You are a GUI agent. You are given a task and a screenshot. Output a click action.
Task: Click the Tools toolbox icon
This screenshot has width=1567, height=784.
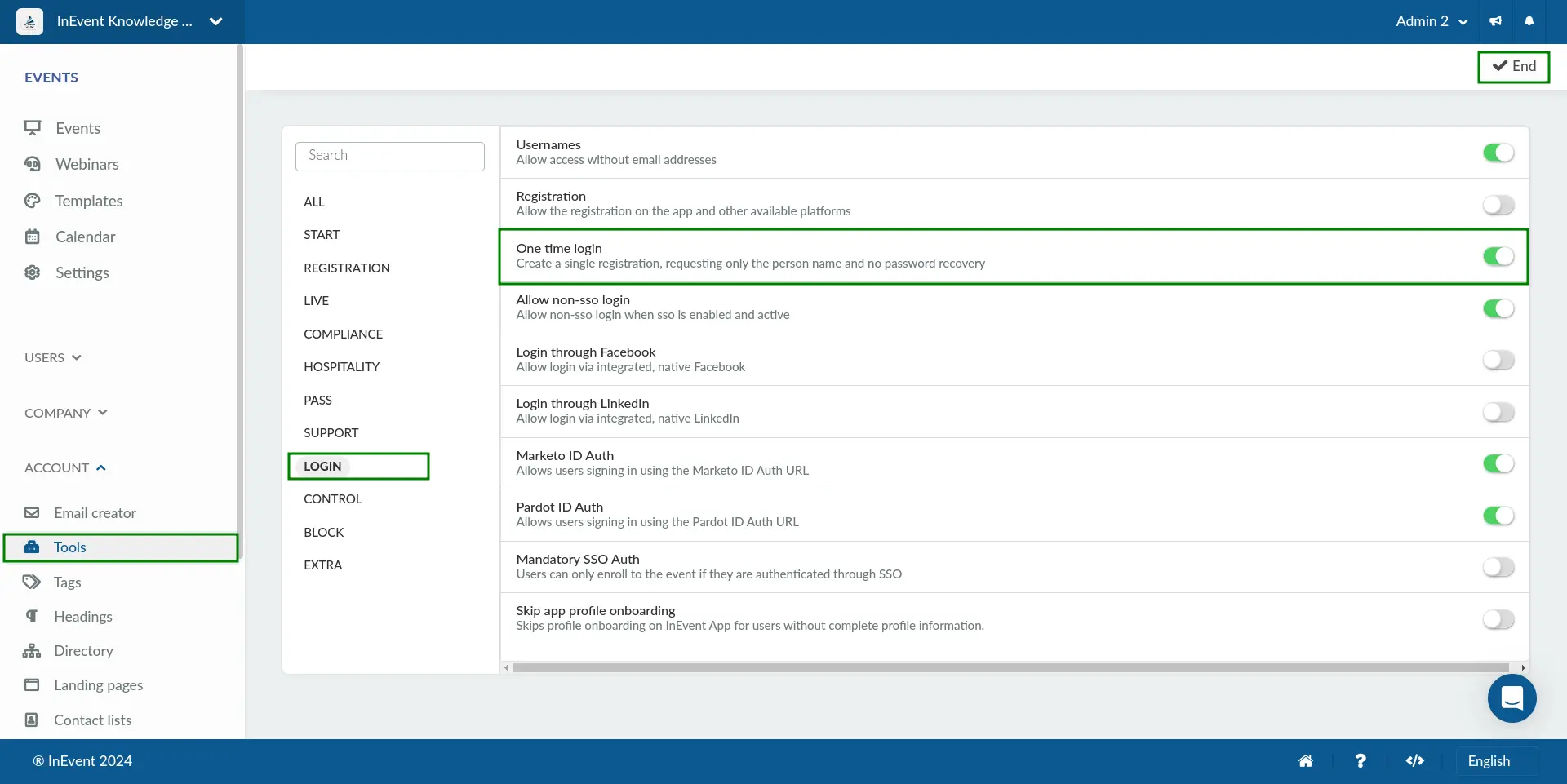tap(32, 547)
